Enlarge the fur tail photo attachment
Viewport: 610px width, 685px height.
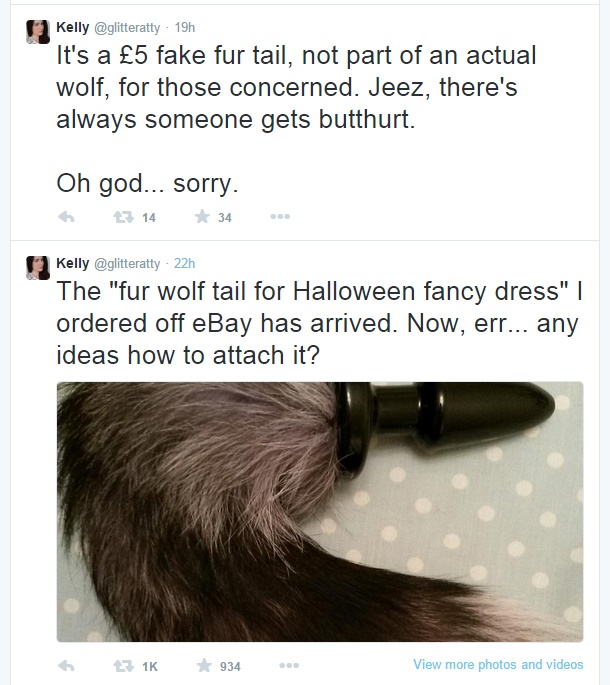[320, 512]
